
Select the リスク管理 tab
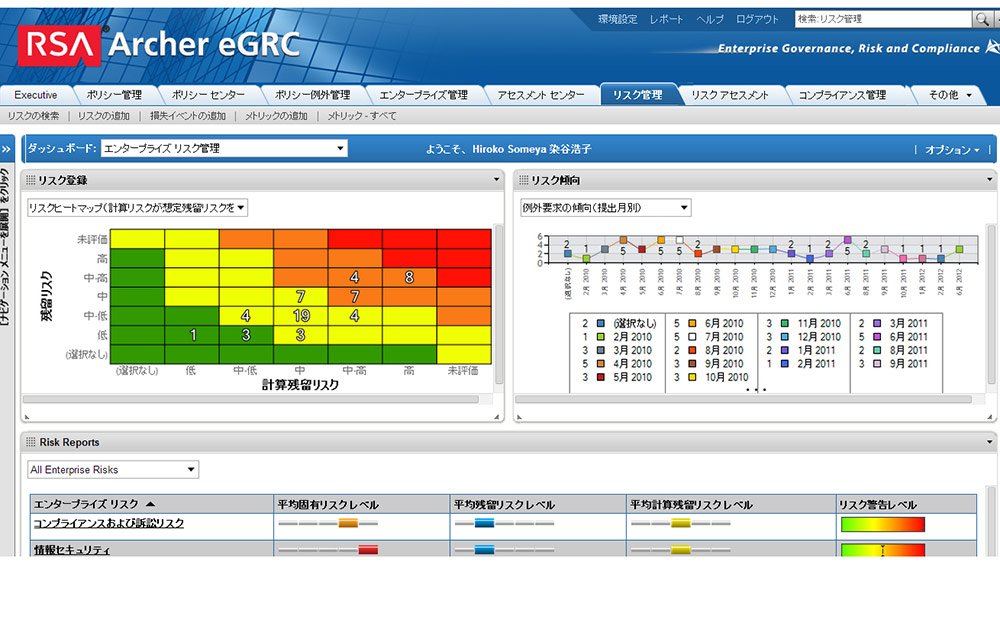tap(637, 95)
